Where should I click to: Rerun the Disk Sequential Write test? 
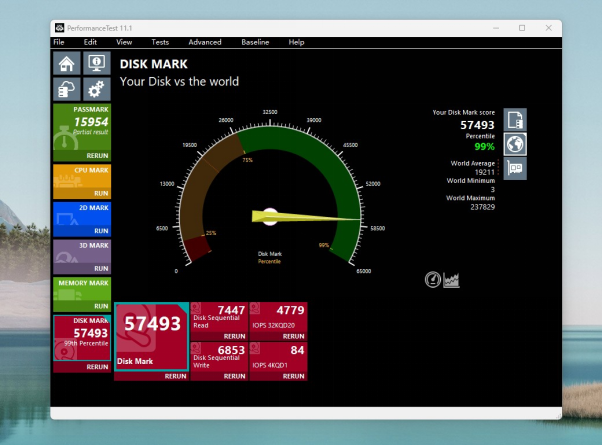click(234, 376)
